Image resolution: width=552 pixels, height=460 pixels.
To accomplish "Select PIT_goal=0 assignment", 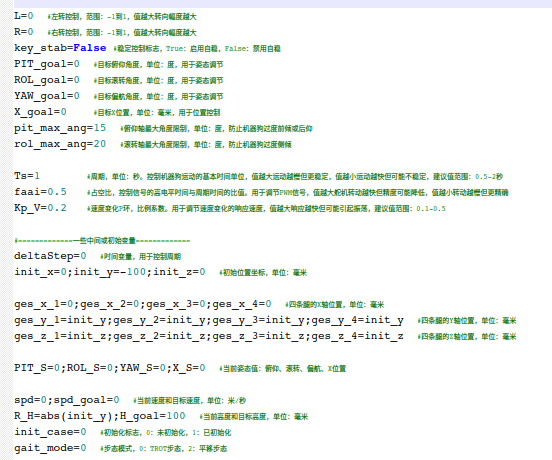I will point(47,64).
